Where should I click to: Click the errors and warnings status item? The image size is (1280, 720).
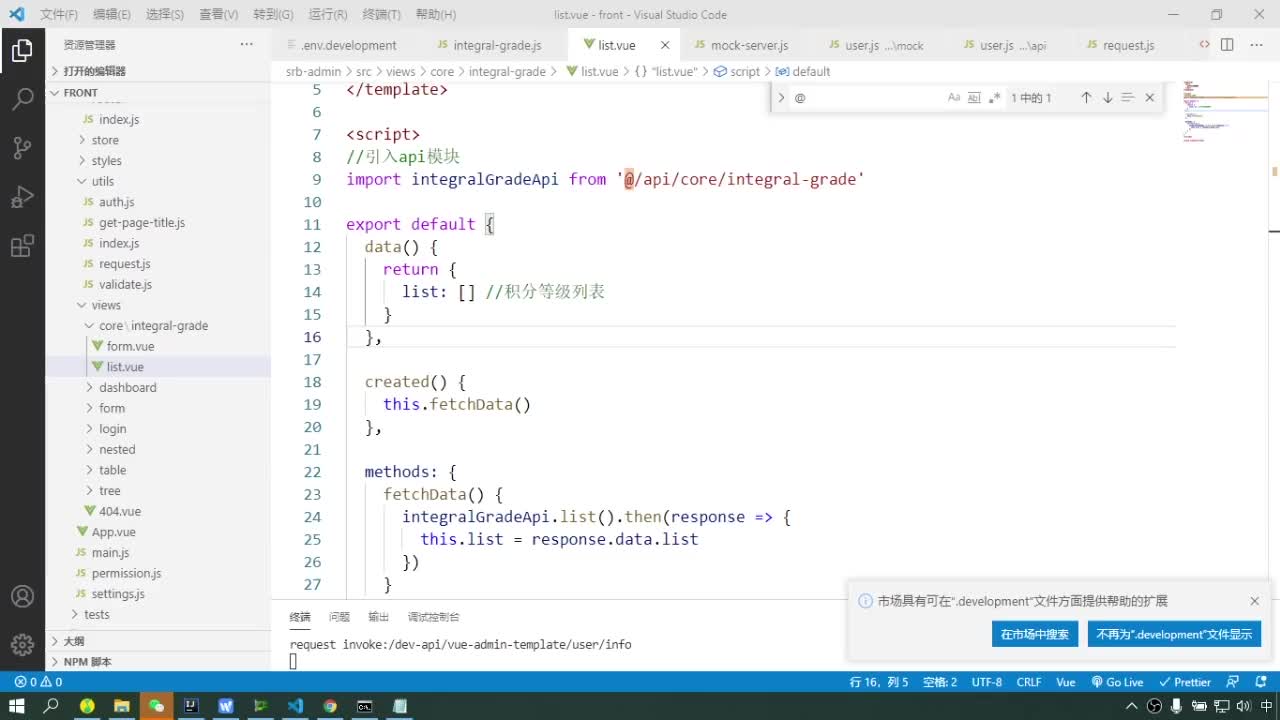coord(38,682)
